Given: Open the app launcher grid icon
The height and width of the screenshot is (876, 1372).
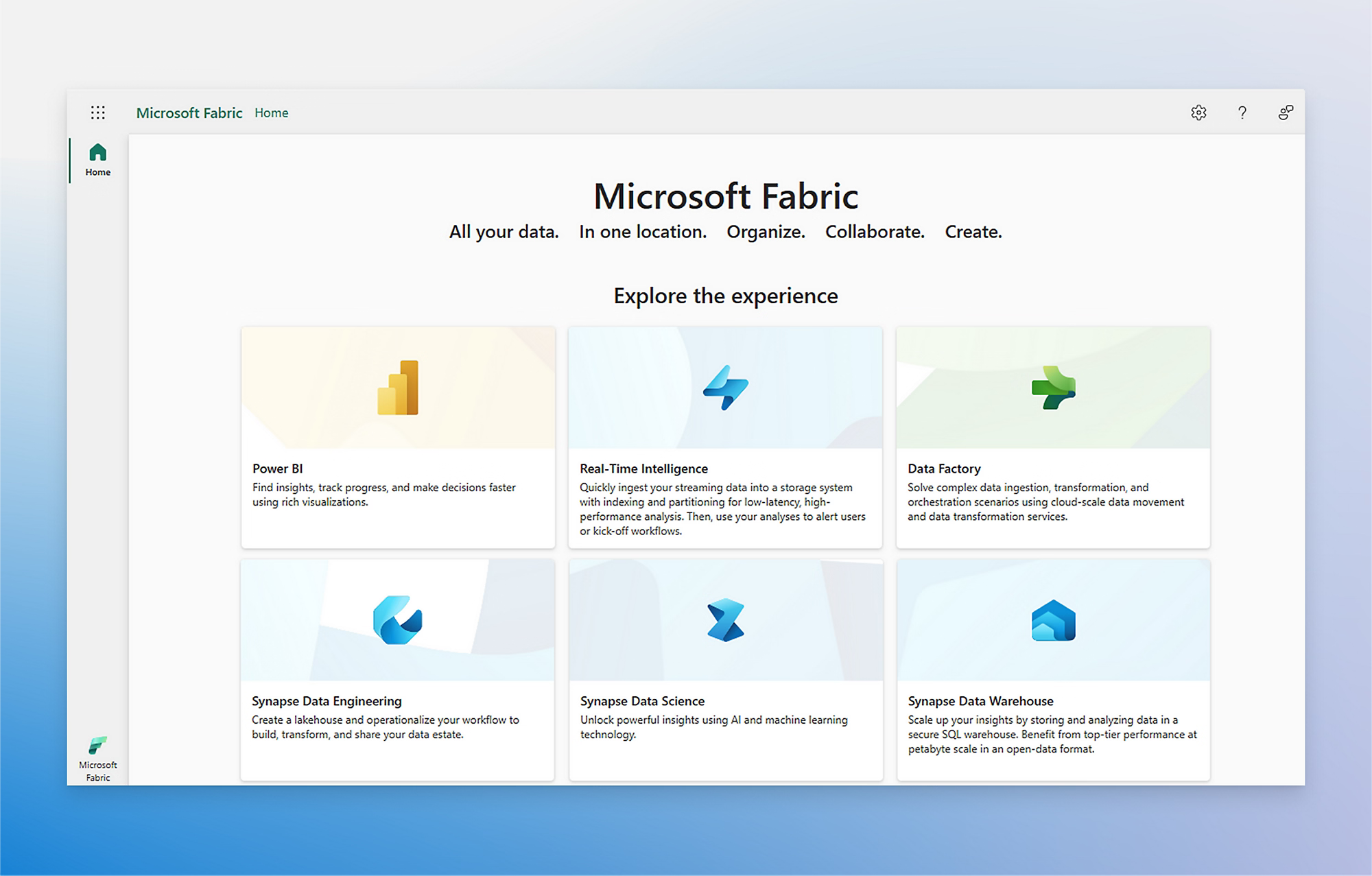Looking at the screenshot, I should [x=98, y=113].
